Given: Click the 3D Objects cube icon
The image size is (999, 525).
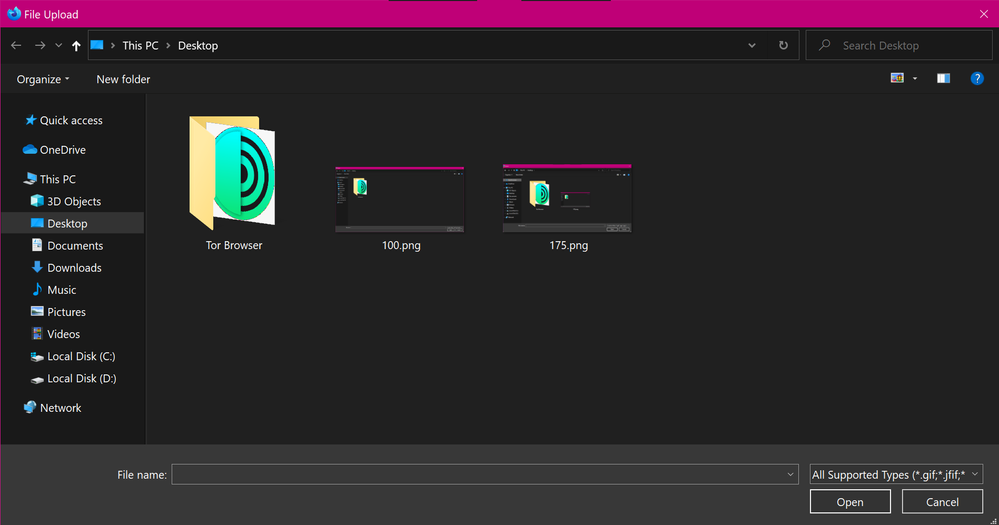Looking at the screenshot, I should (37, 201).
